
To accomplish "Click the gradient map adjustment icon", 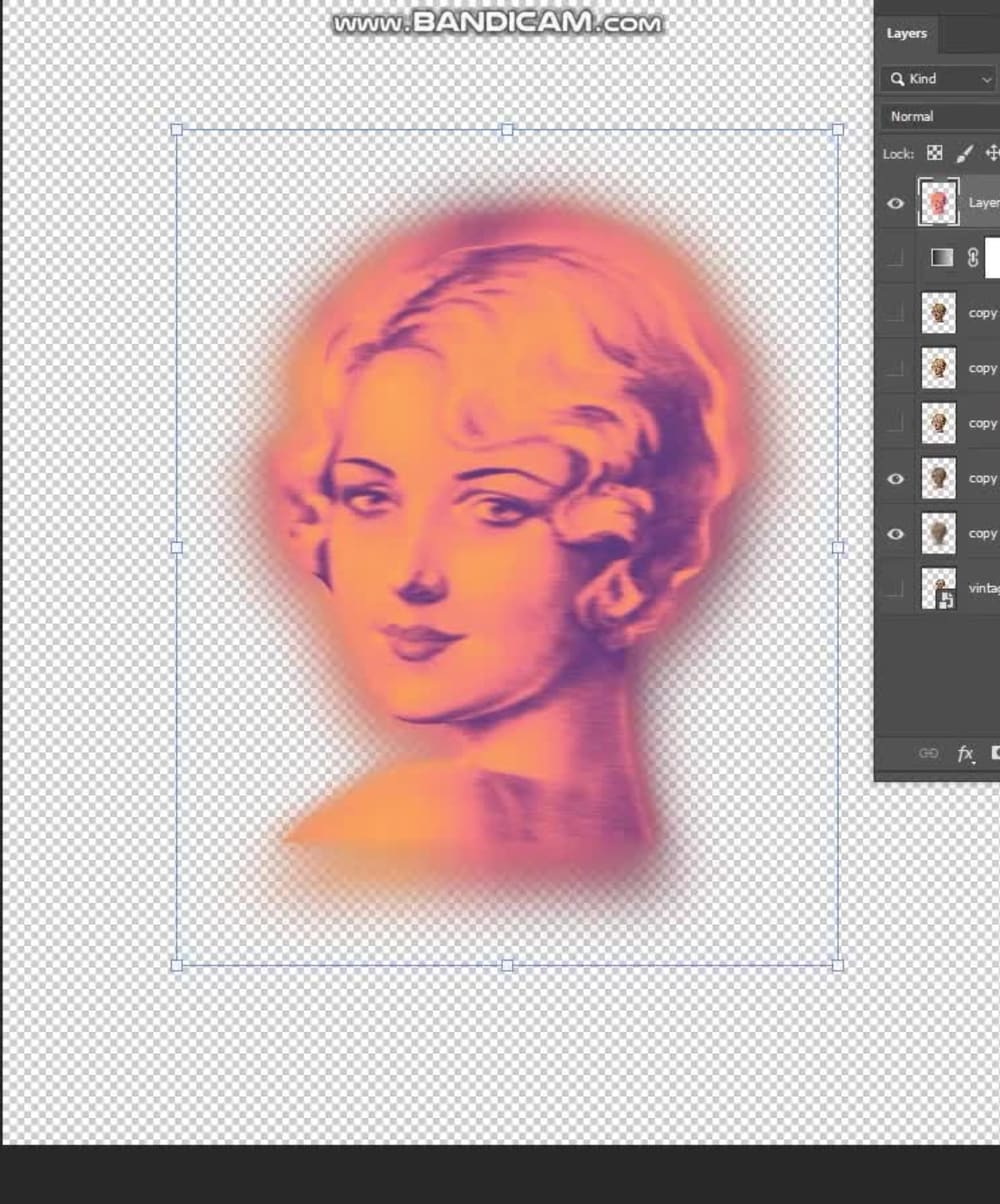I will [x=942, y=258].
